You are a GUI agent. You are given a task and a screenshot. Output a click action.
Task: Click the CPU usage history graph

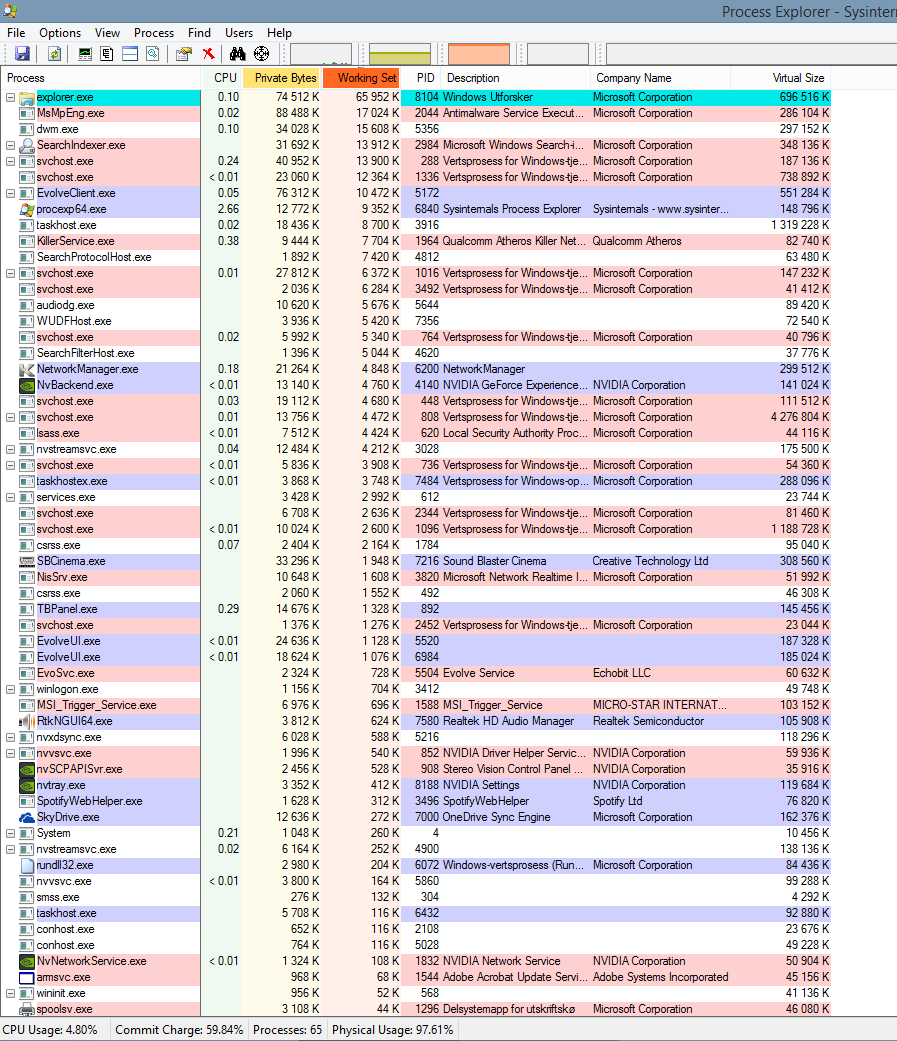321,54
